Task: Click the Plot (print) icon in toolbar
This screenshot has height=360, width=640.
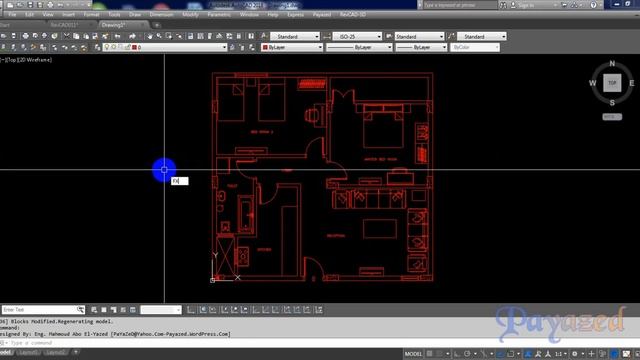Action: point(25,36)
